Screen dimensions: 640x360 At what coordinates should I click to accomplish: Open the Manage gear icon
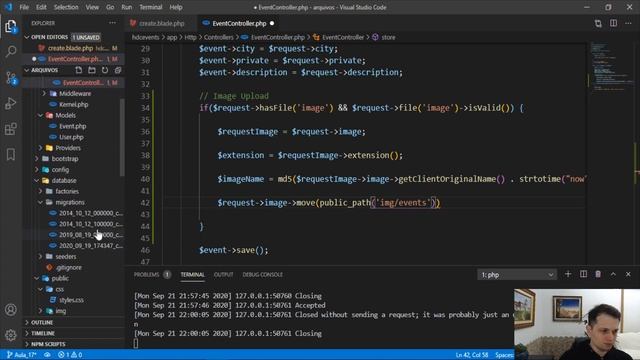(11, 335)
